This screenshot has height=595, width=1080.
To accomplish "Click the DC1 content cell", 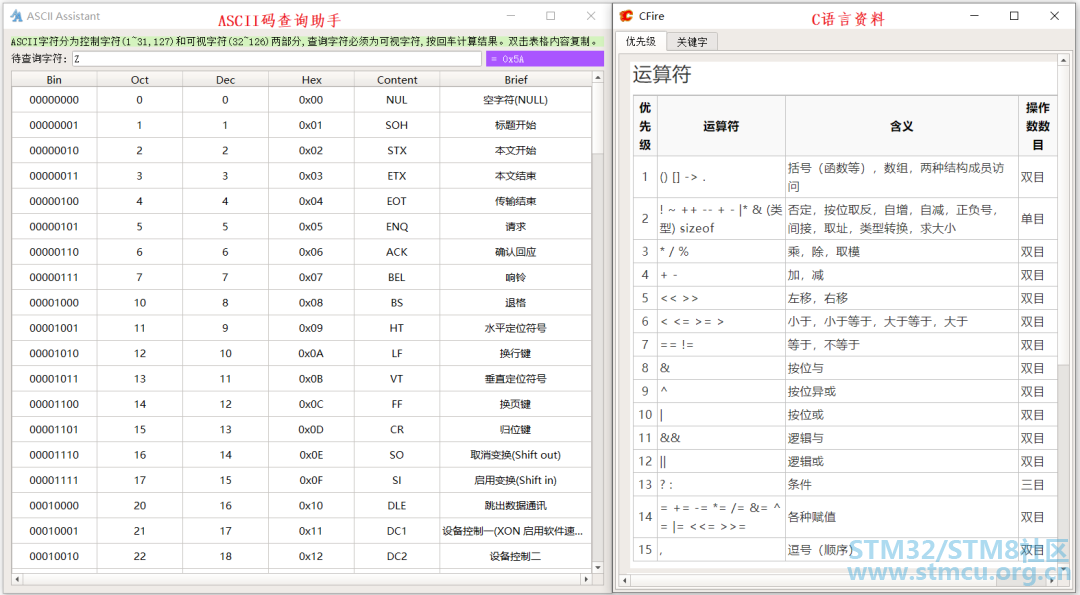I will coord(397,531).
